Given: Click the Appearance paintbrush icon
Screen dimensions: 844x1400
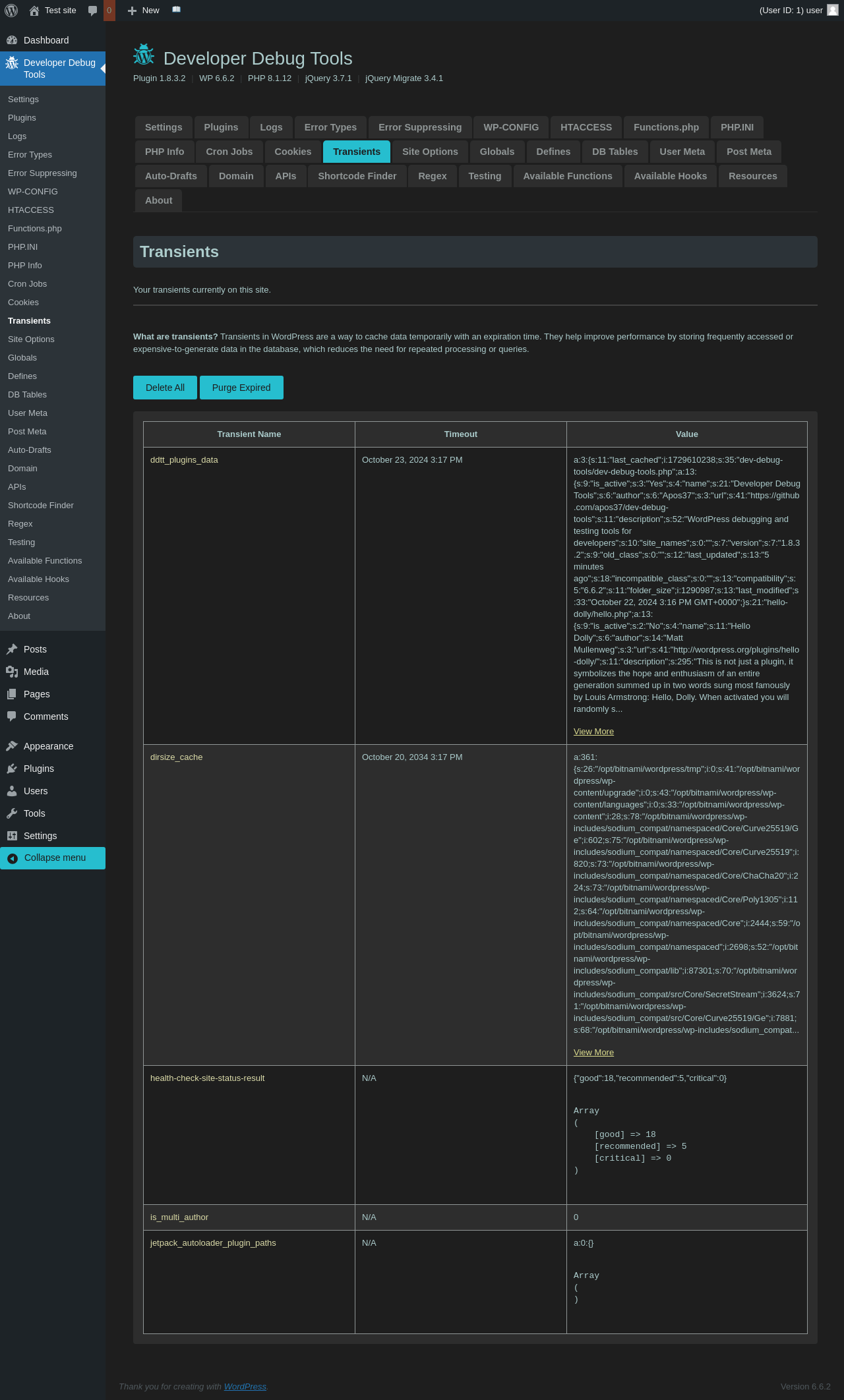Looking at the screenshot, I should (12, 746).
